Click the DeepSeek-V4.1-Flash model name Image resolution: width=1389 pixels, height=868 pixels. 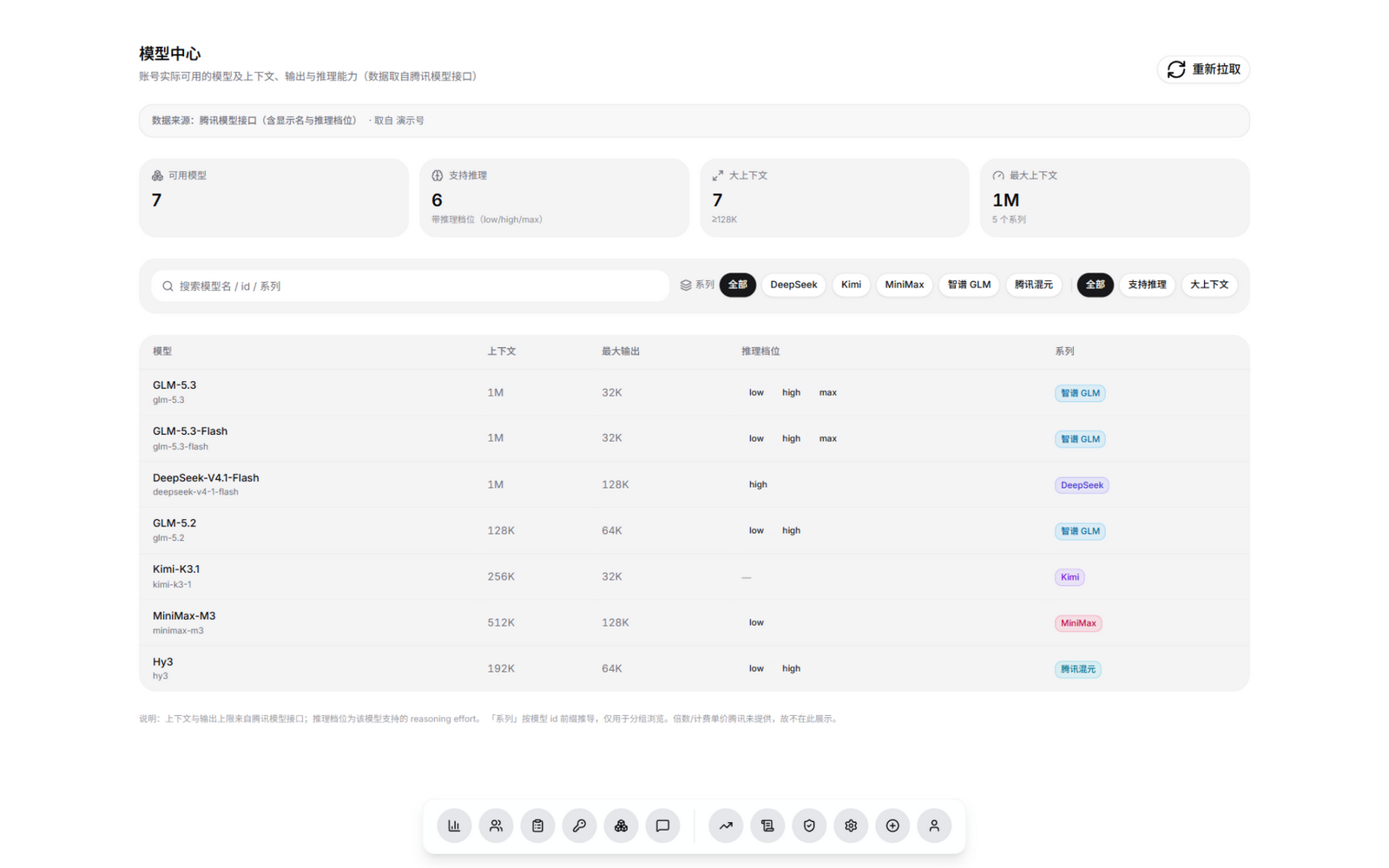(x=206, y=477)
